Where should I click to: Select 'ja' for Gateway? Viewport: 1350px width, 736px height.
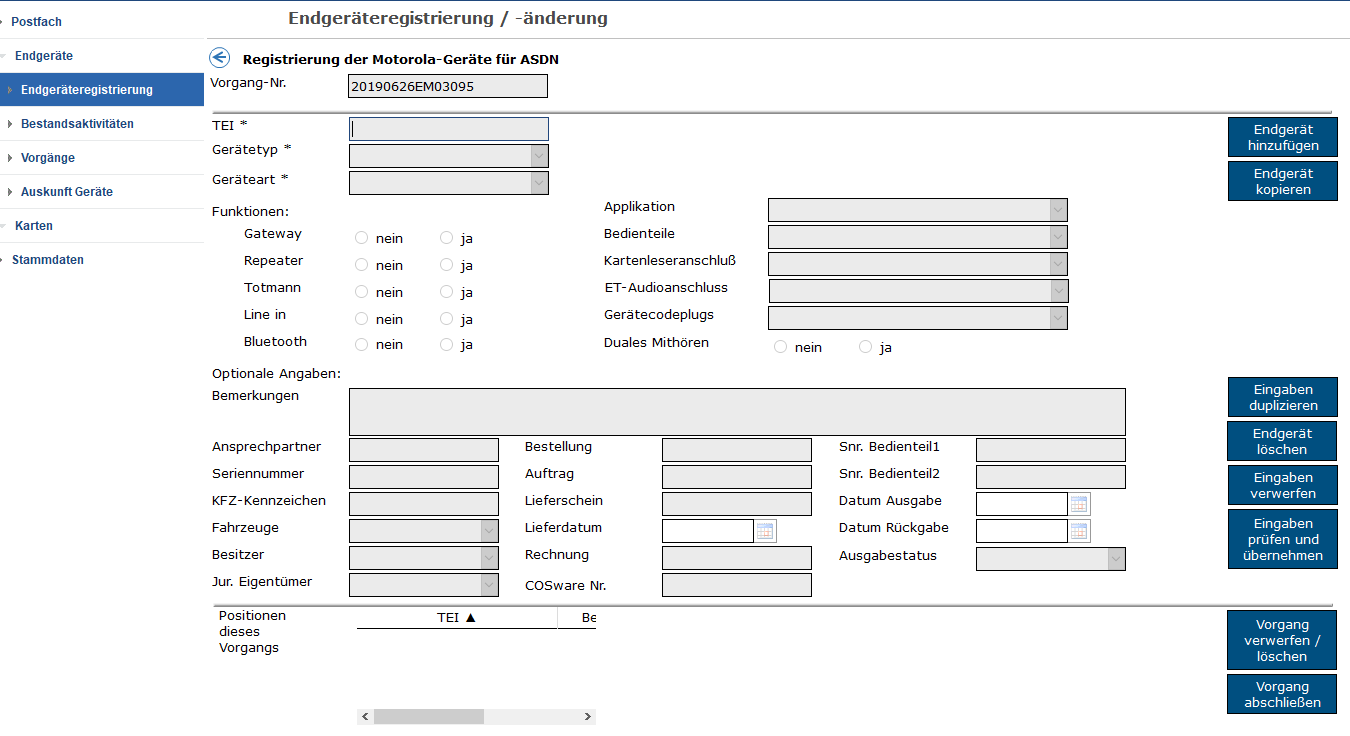[447, 238]
